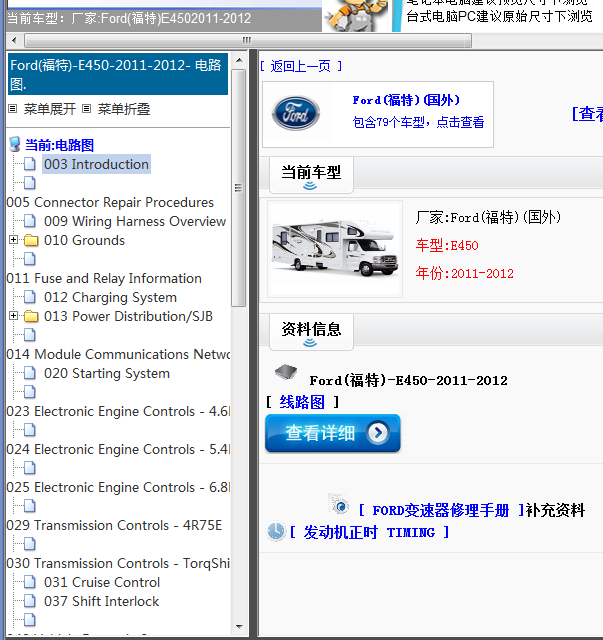Click the Ford(福特)-E450-2011-2012- 电路图 panel header
Screen dimensions: 603x640
[x=118, y=74]
